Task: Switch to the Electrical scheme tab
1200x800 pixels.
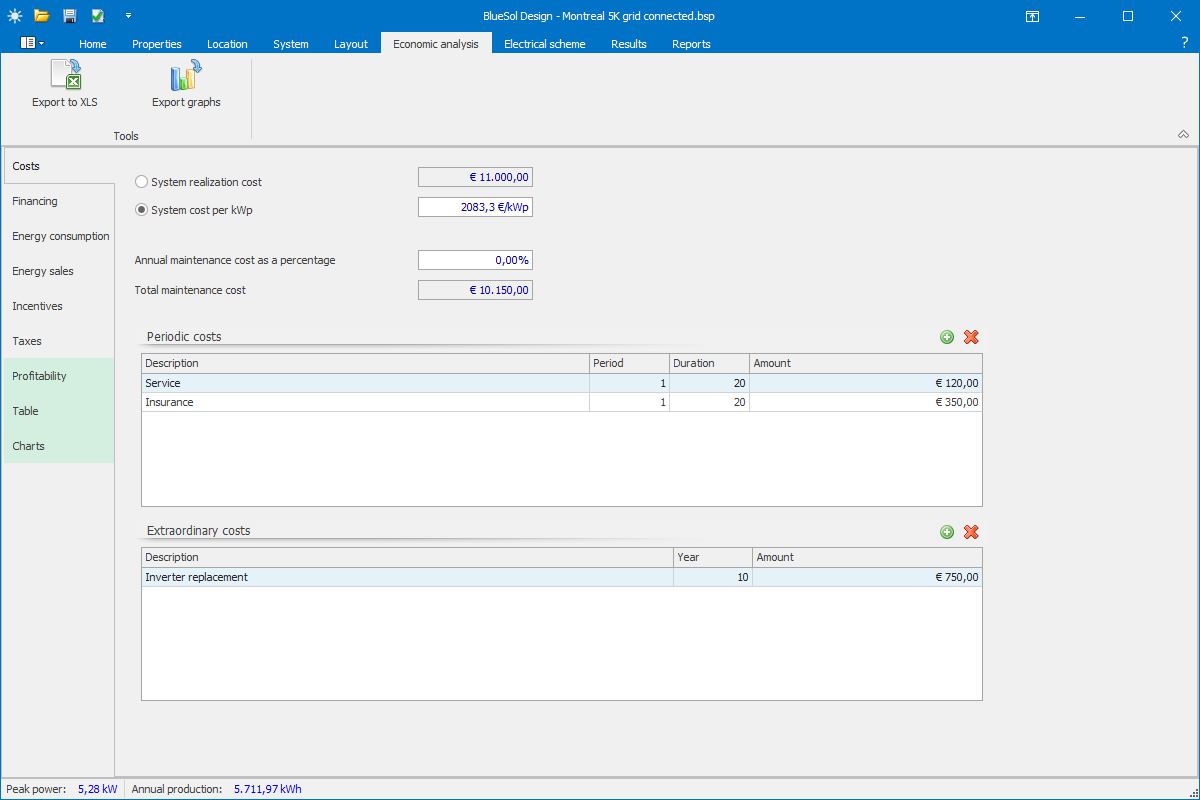Action: pos(545,44)
